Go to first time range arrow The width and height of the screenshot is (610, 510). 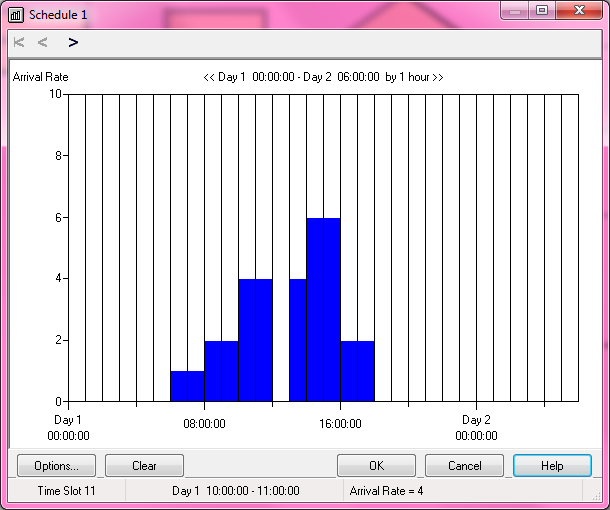point(19,42)
